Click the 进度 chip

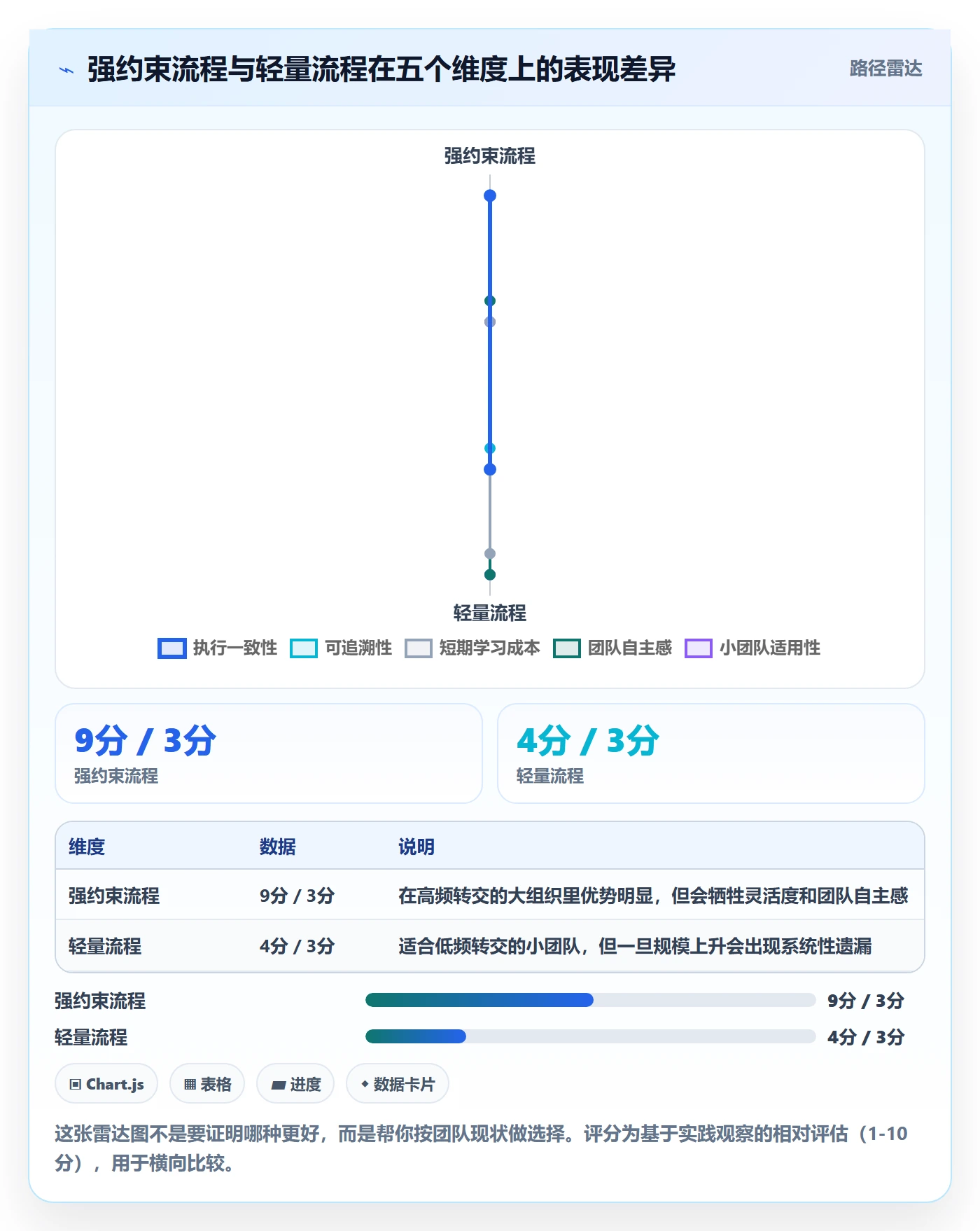click(x=295, y=1084)
